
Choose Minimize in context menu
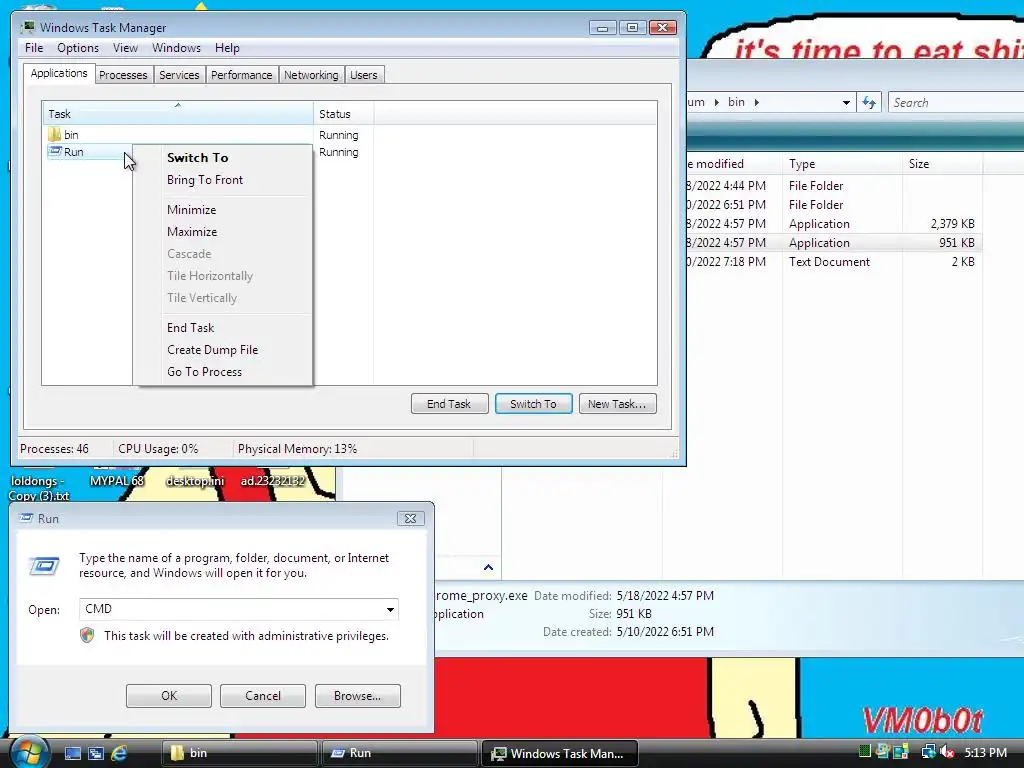[x=222, y=210]
